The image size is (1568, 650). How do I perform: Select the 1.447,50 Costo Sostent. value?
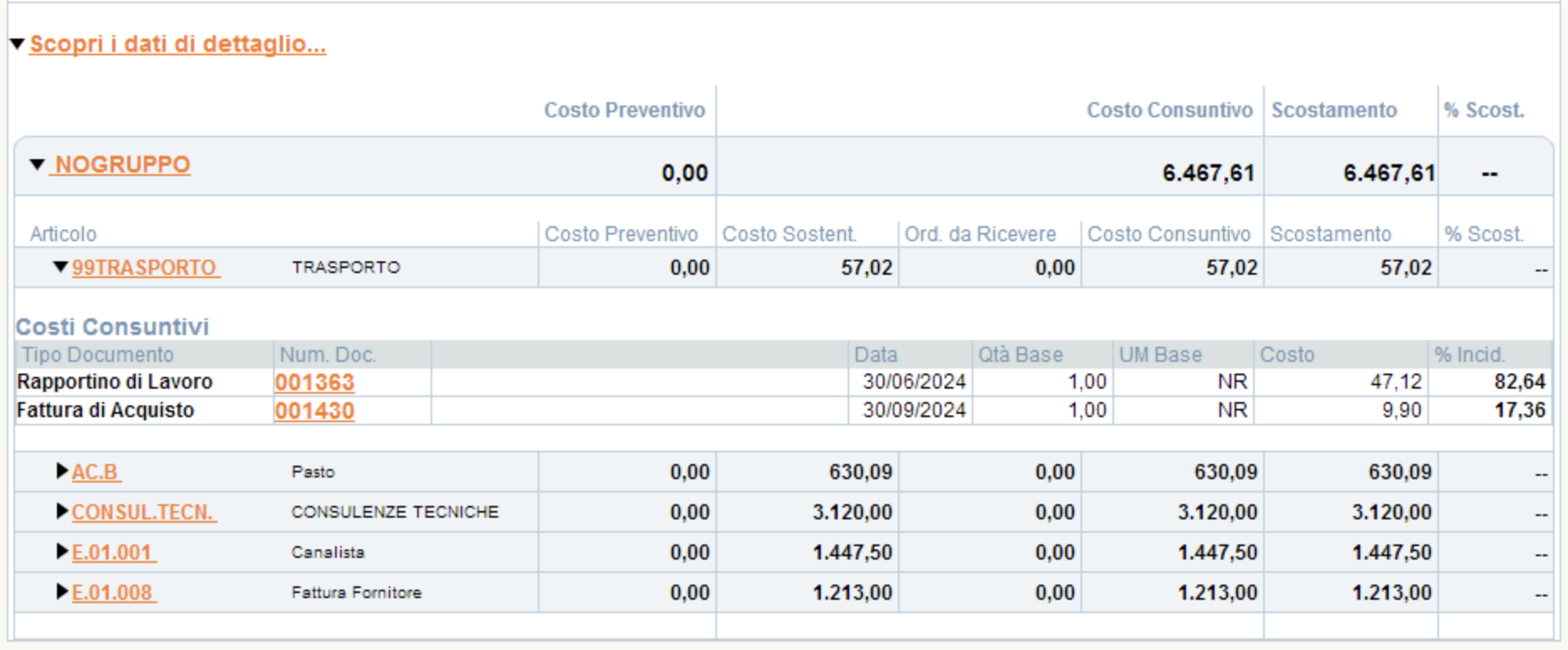tap(852, 552)
